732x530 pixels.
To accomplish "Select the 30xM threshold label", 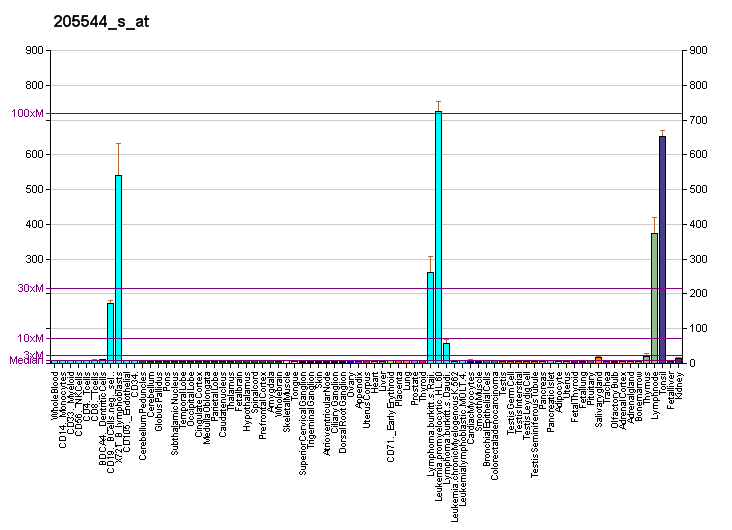I will click(30, 289).
